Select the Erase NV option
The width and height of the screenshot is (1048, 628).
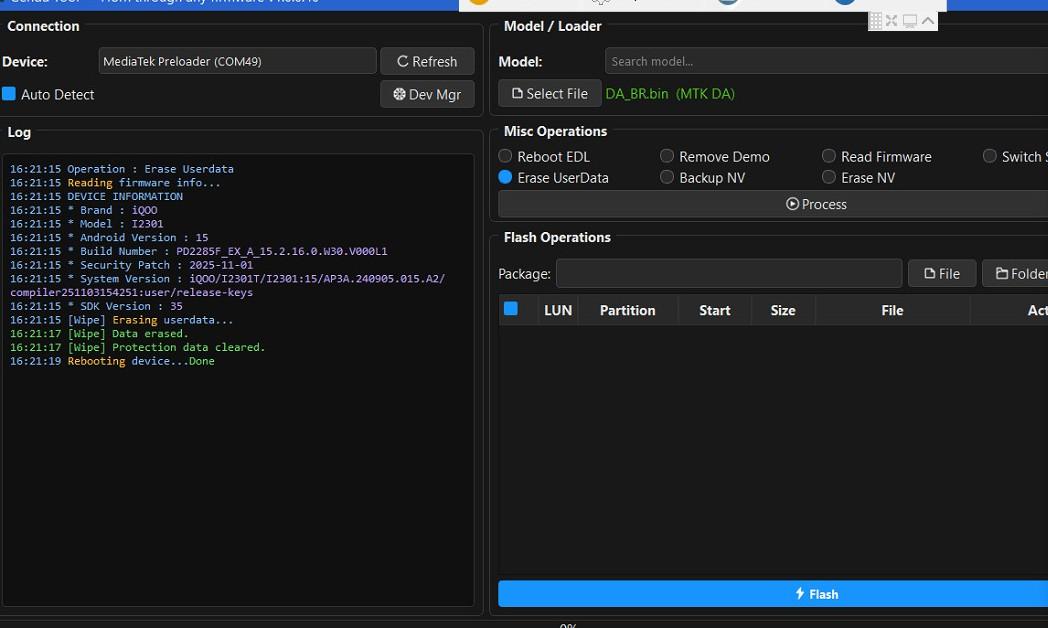pos(829,177)
